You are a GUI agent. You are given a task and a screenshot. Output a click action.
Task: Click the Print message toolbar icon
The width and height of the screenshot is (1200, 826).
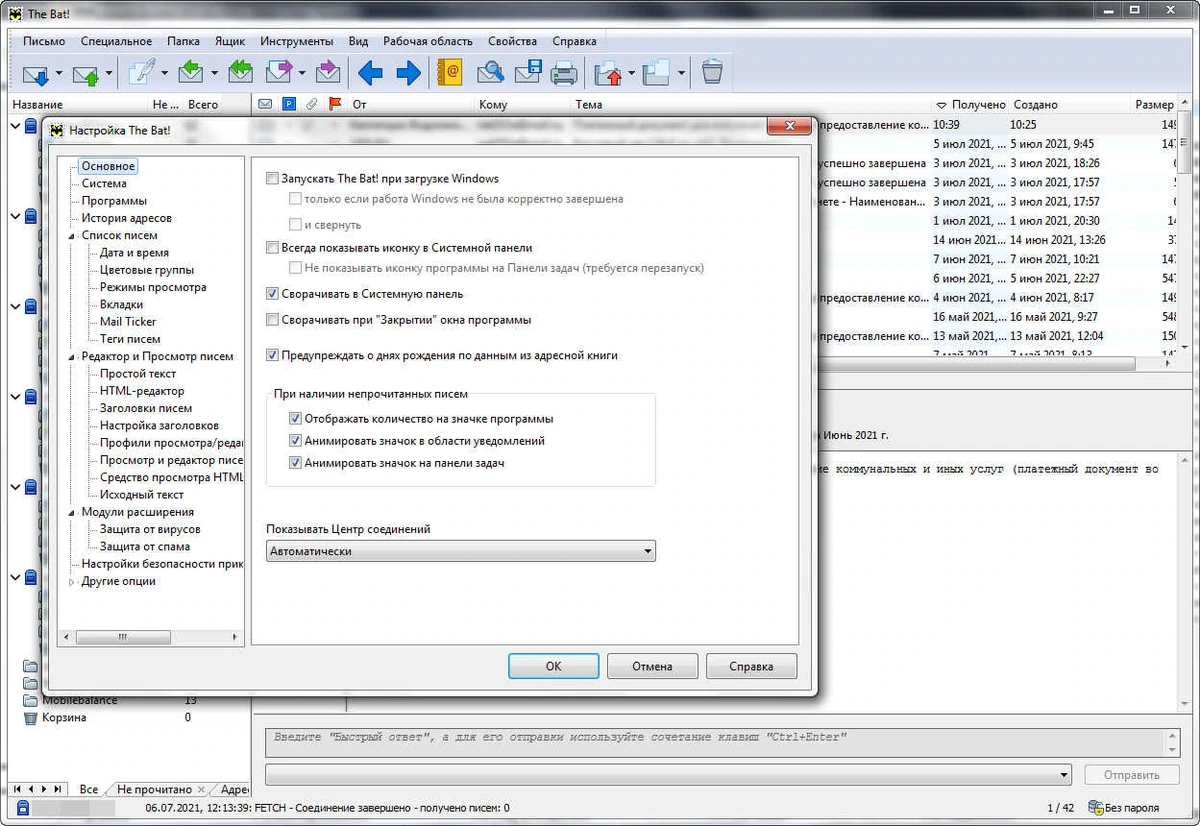[x=564, y=72]
